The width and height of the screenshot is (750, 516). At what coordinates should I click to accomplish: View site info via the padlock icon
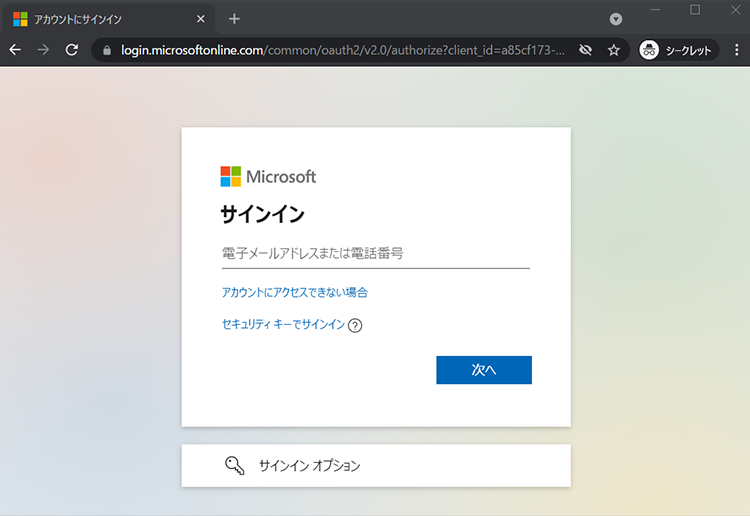point(107,50)
